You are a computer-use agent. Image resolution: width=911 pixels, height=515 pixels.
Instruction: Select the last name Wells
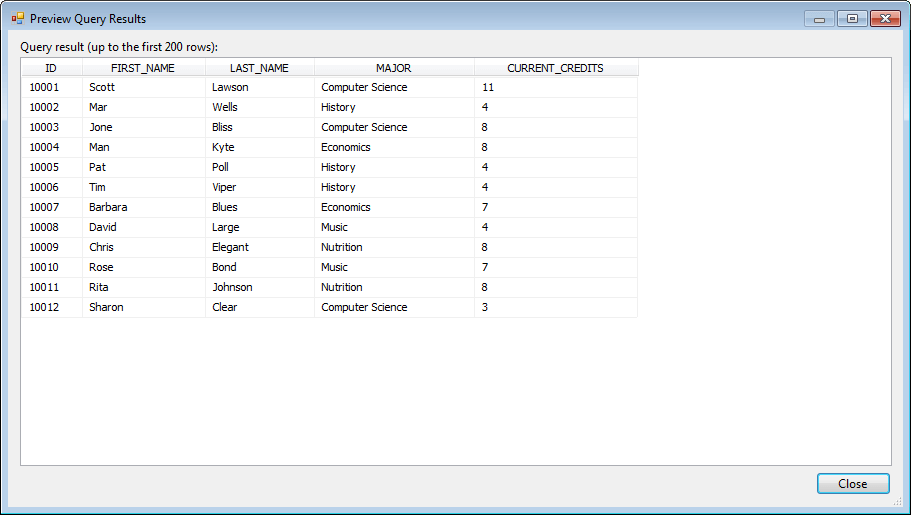pos(260,107)
